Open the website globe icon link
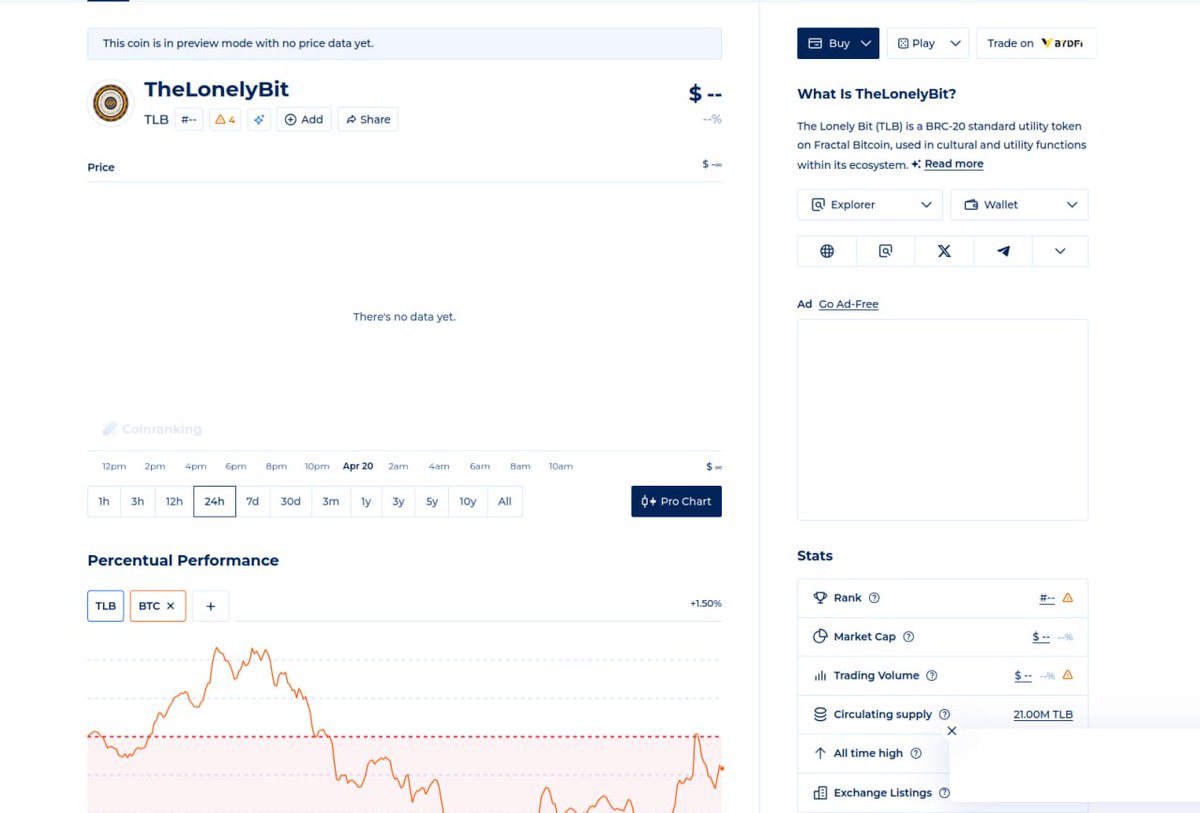 pos(827,251)
